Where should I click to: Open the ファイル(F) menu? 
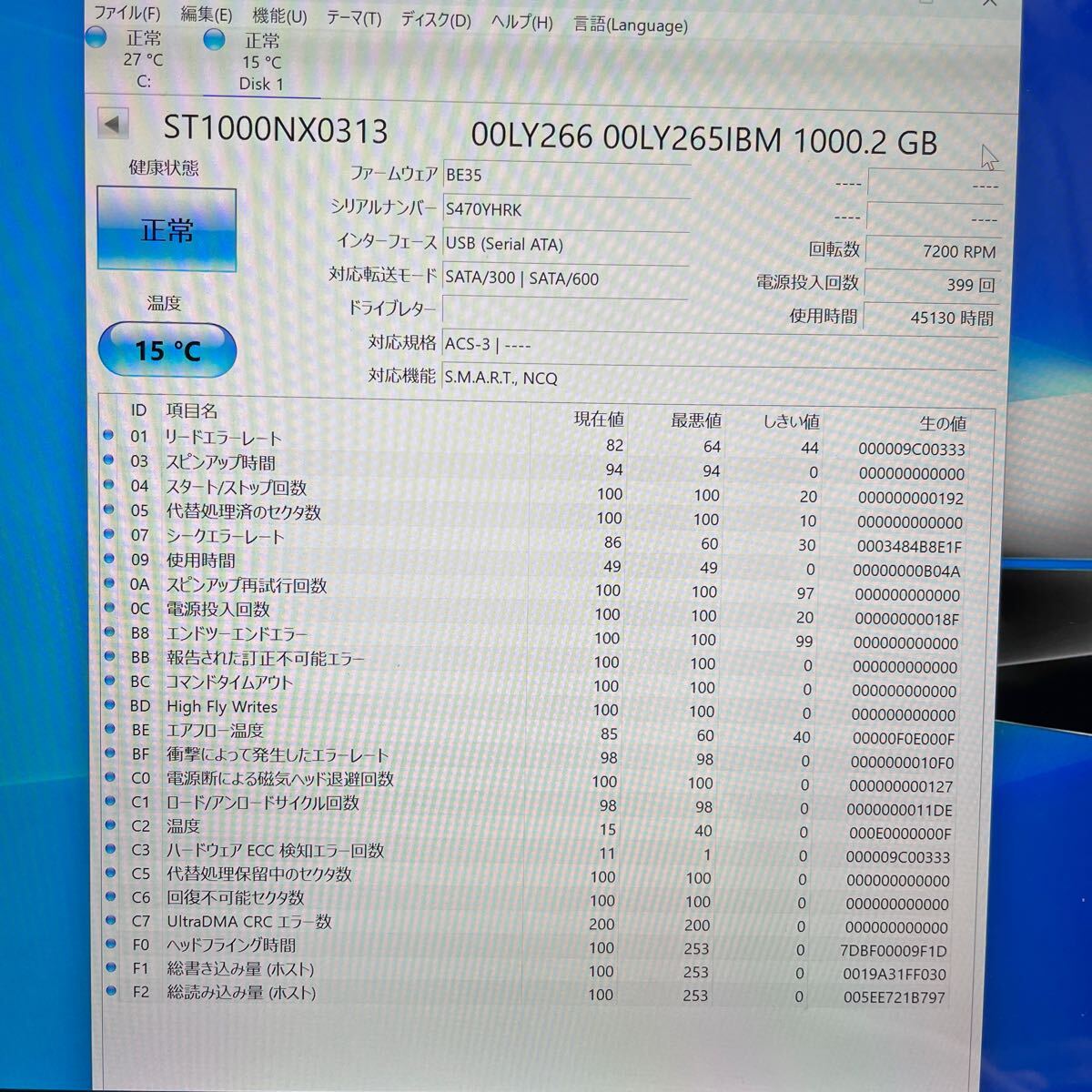click(x=127, y=13)
